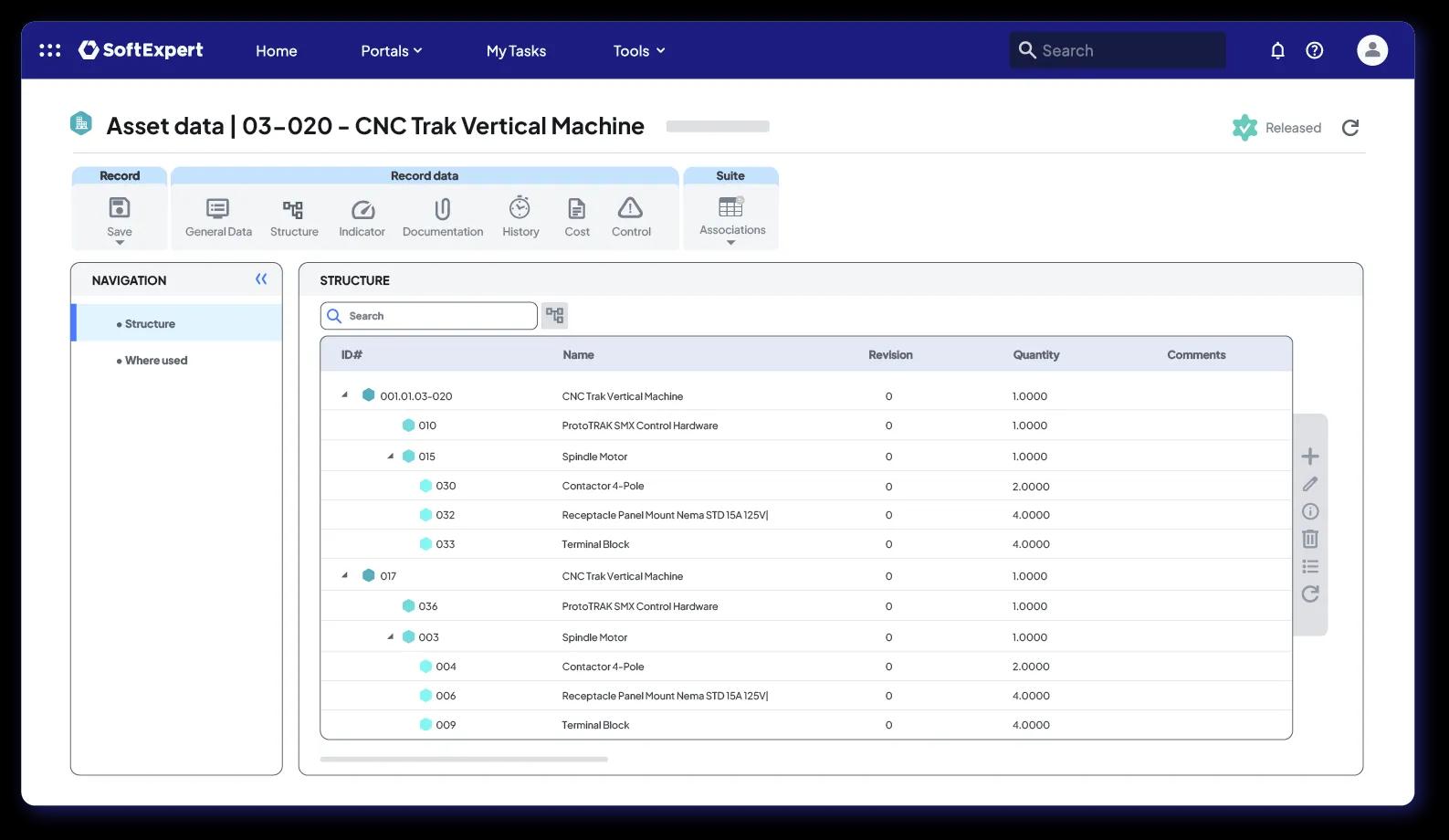Select row 004 Contactor 4-Pole
The image size is (1449, 840).
coord(806,667)
